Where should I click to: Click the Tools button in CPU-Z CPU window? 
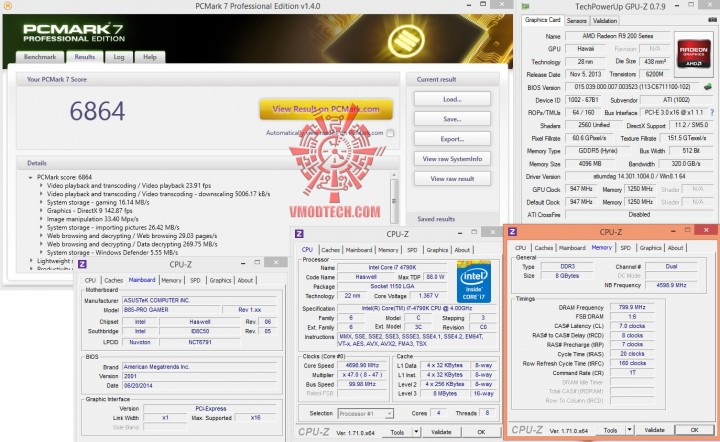coord(397,432)
